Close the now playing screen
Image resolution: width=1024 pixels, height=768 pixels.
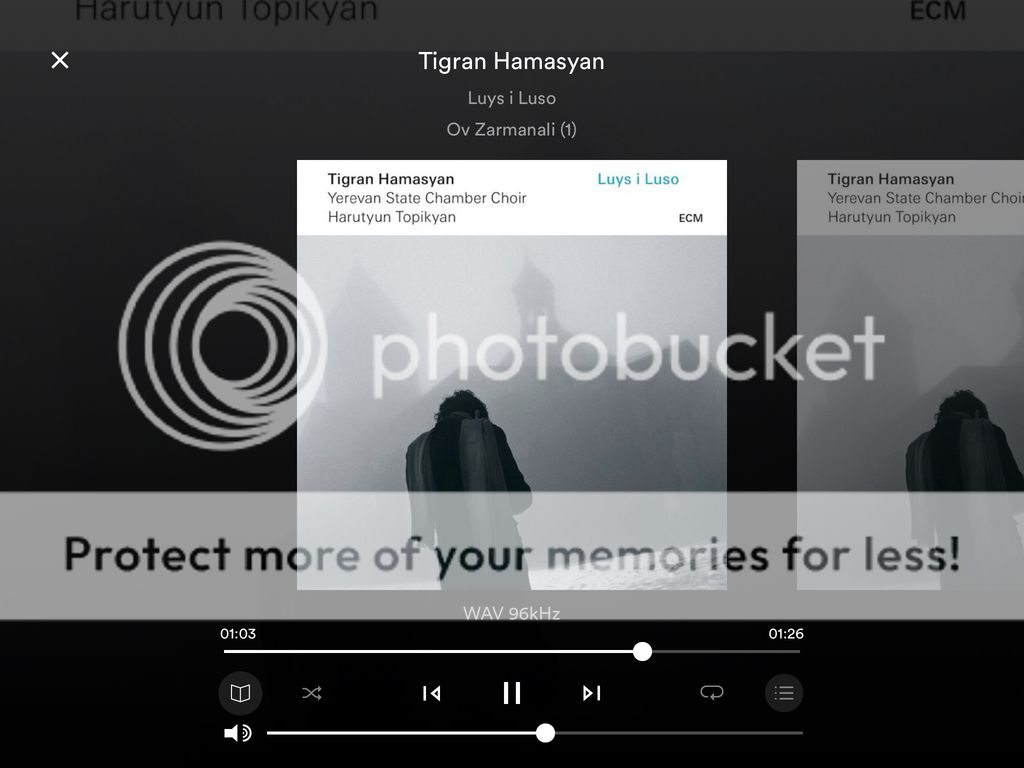(x=60, y=60)
